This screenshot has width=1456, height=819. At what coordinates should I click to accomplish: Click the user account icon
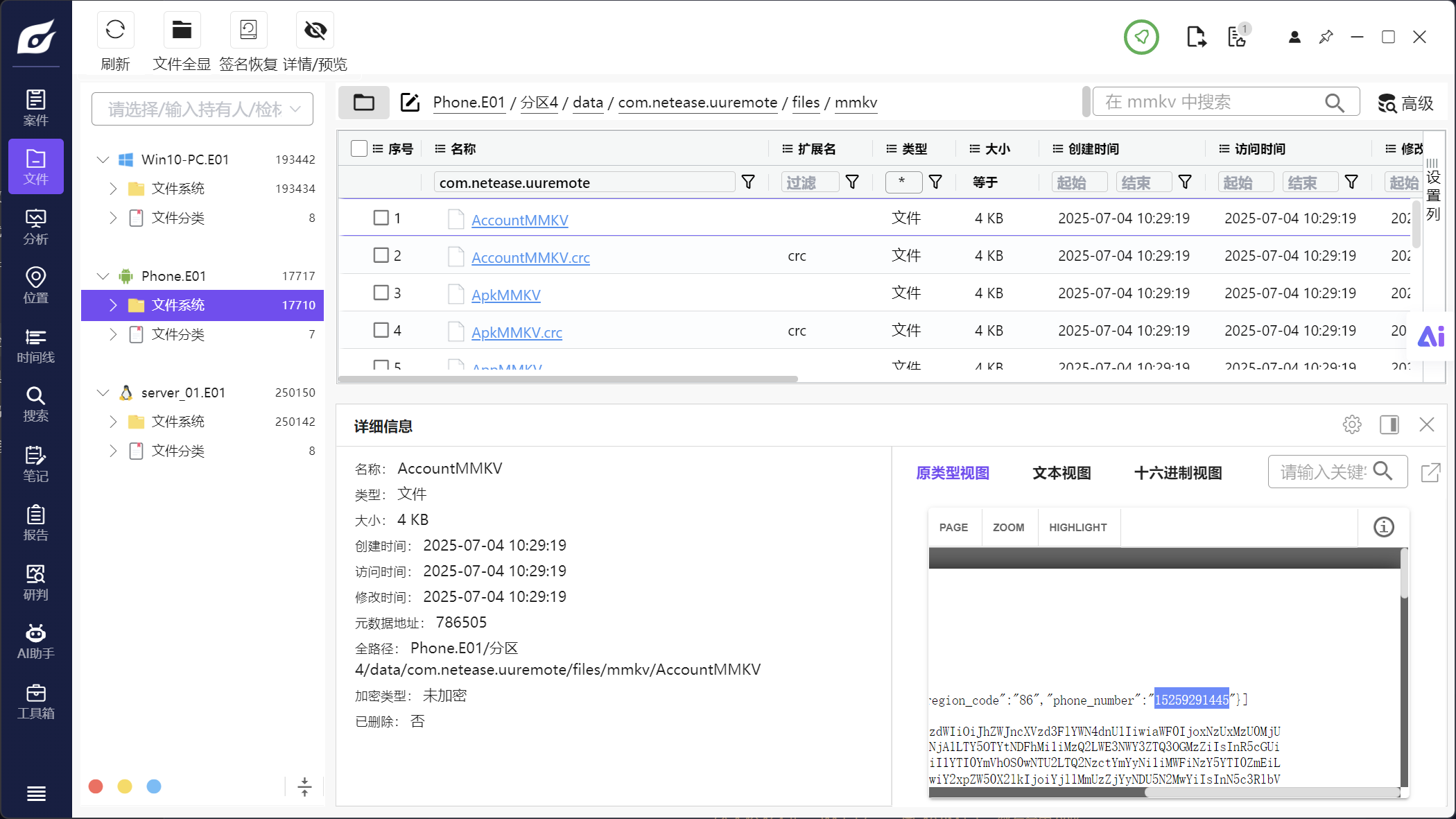pyautogui.click(x=1294, y=37)
